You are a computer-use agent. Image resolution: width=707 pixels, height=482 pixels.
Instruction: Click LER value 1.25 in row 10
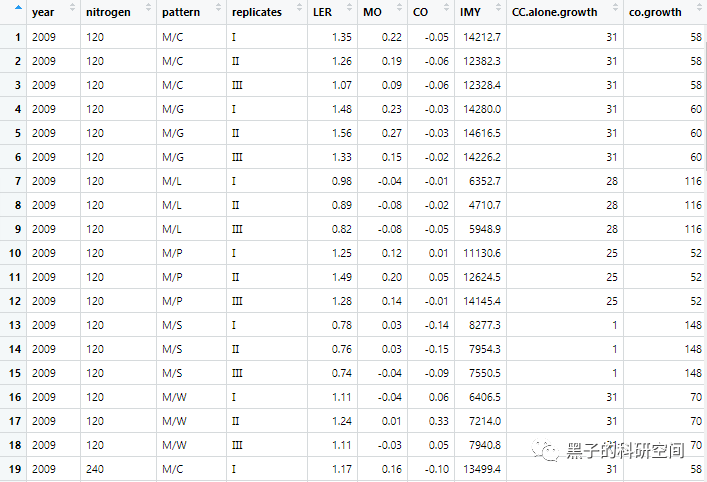(342, 252)
